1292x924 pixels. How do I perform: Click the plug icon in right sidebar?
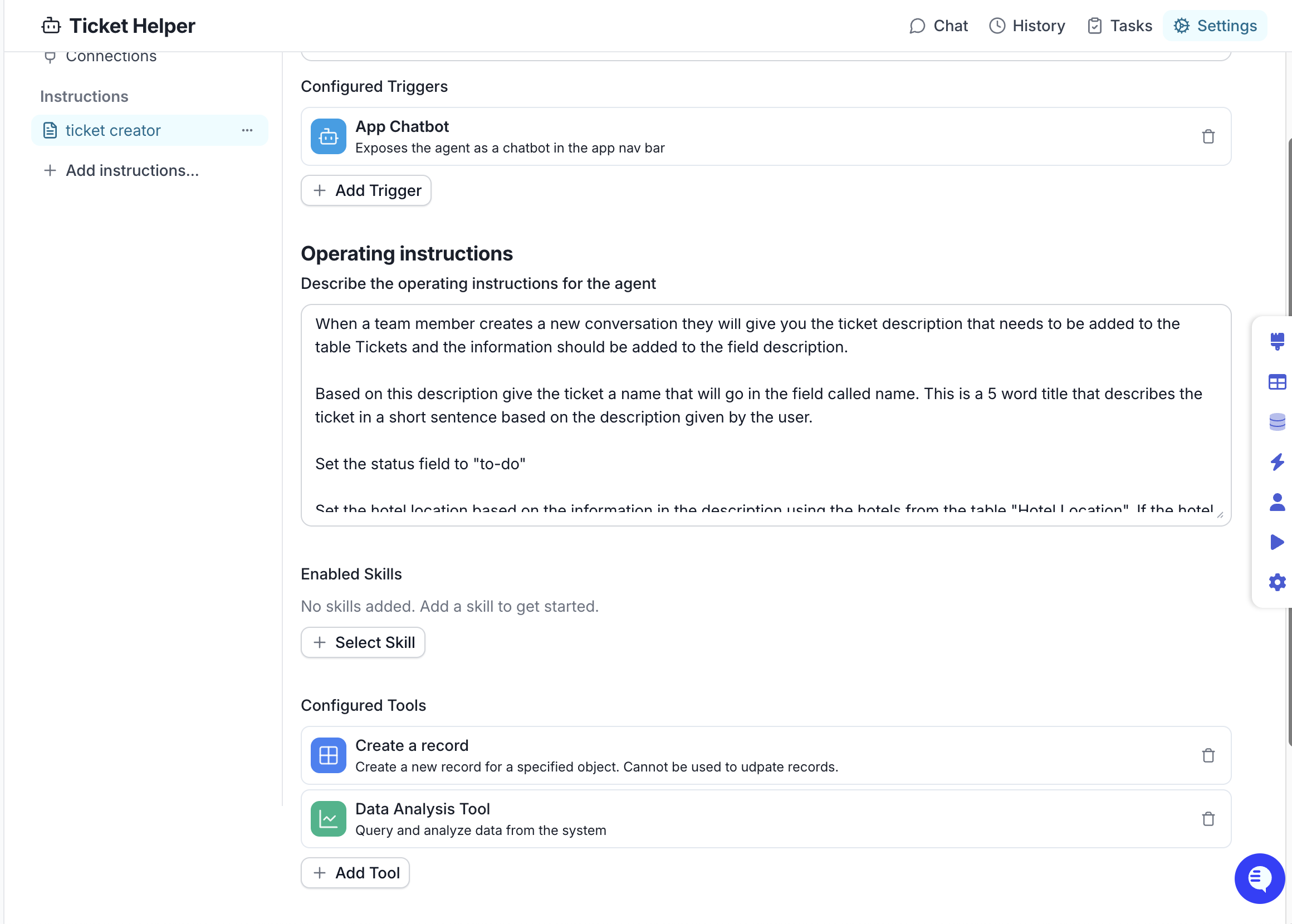pos(1276,341)
